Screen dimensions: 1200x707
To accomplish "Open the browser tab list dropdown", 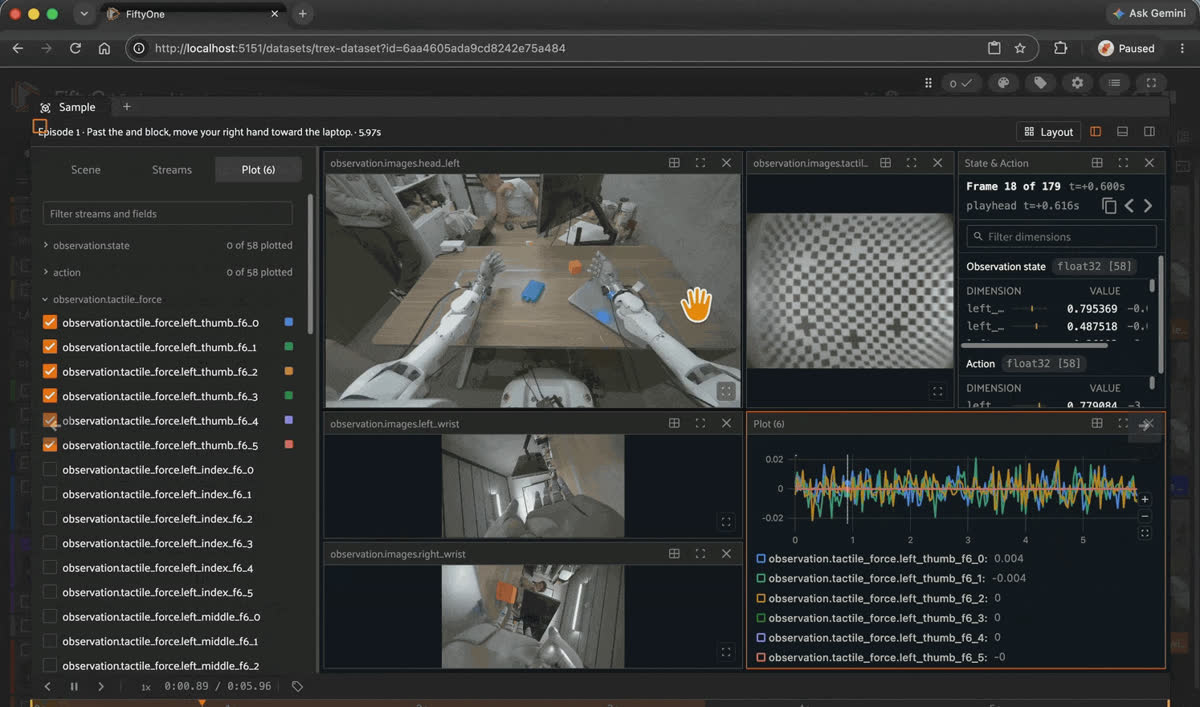I will 83,14.
